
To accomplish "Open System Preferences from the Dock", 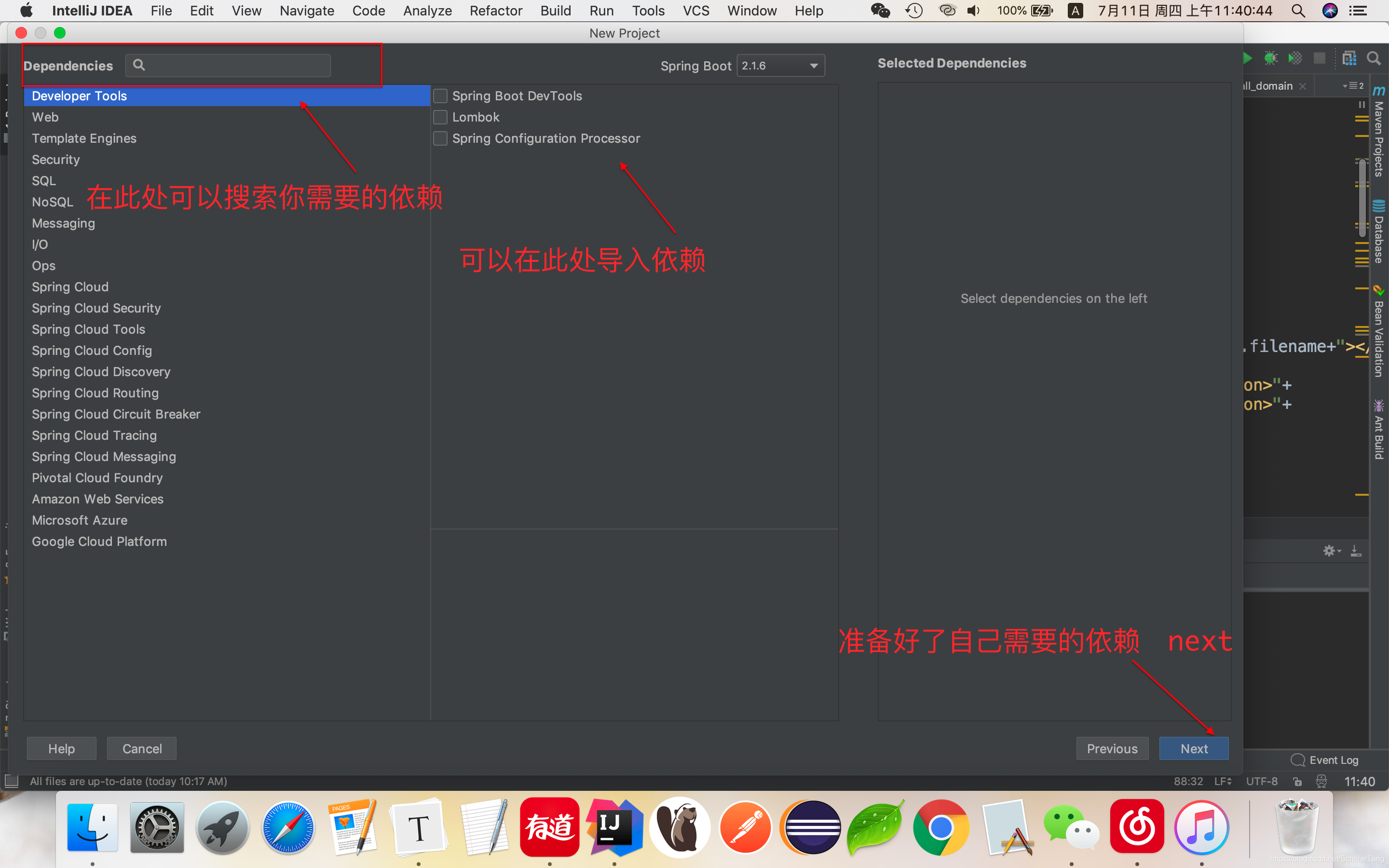I will (157, 827).
